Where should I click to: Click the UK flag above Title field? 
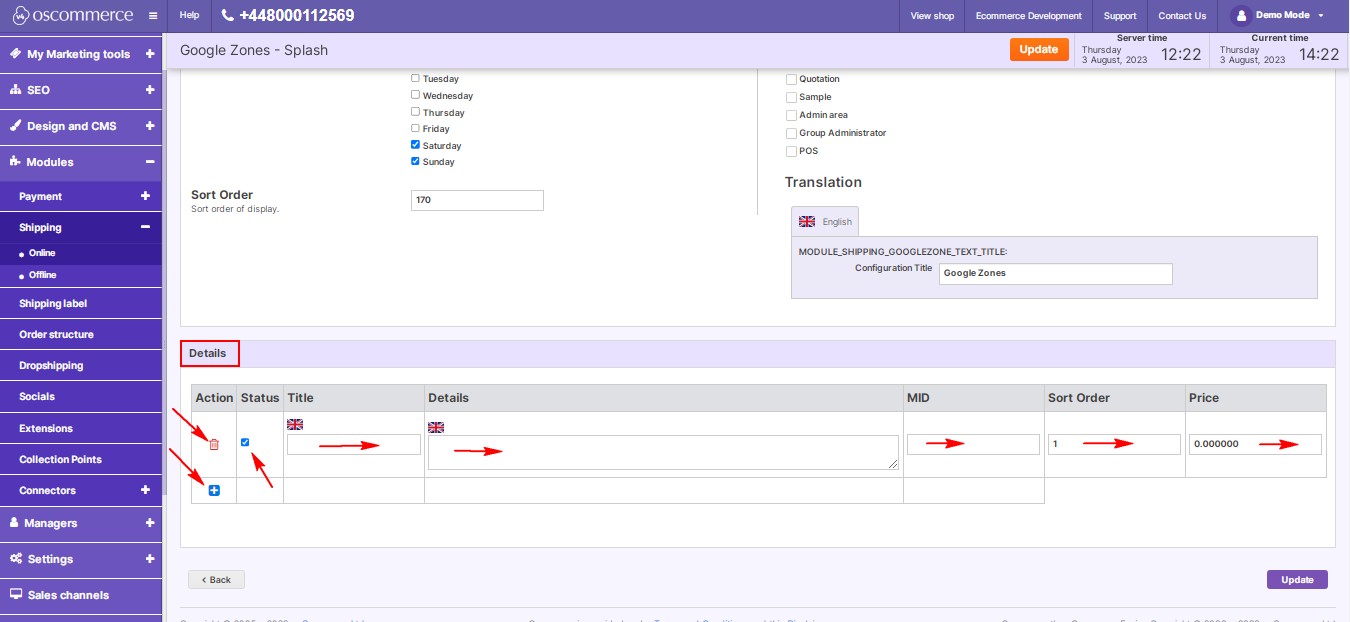tap(295, 424)
